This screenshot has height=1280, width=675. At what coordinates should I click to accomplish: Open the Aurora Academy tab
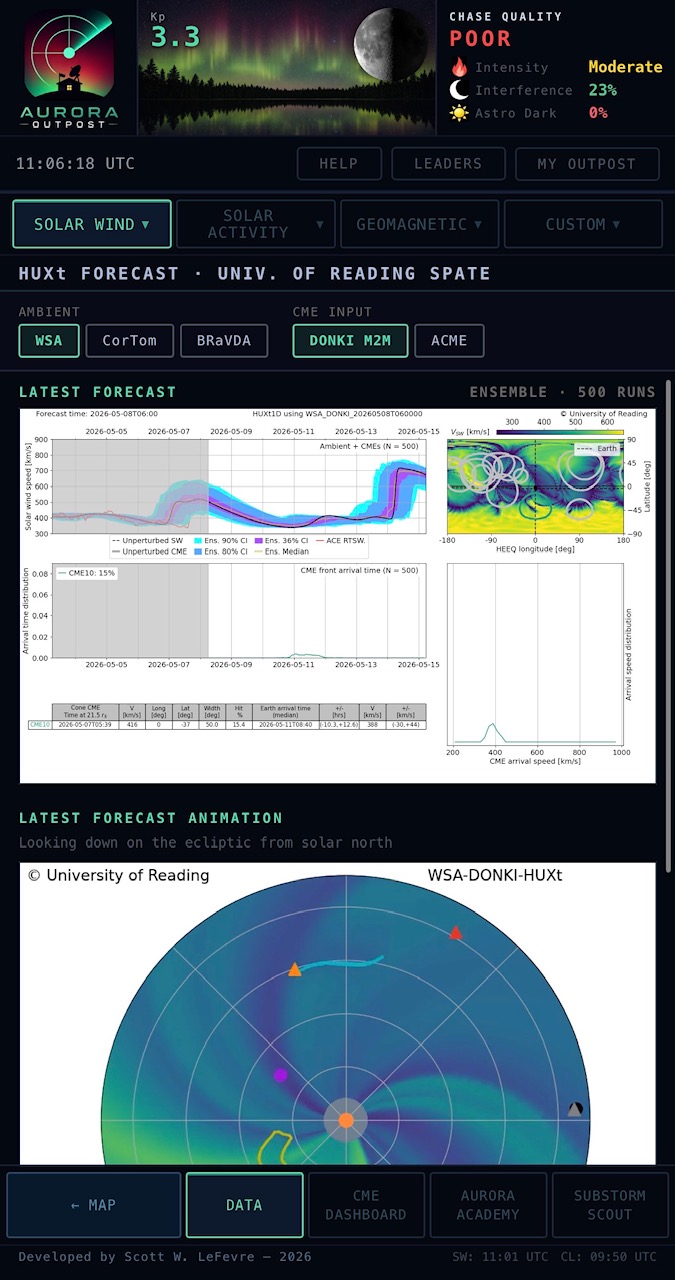488,1205
